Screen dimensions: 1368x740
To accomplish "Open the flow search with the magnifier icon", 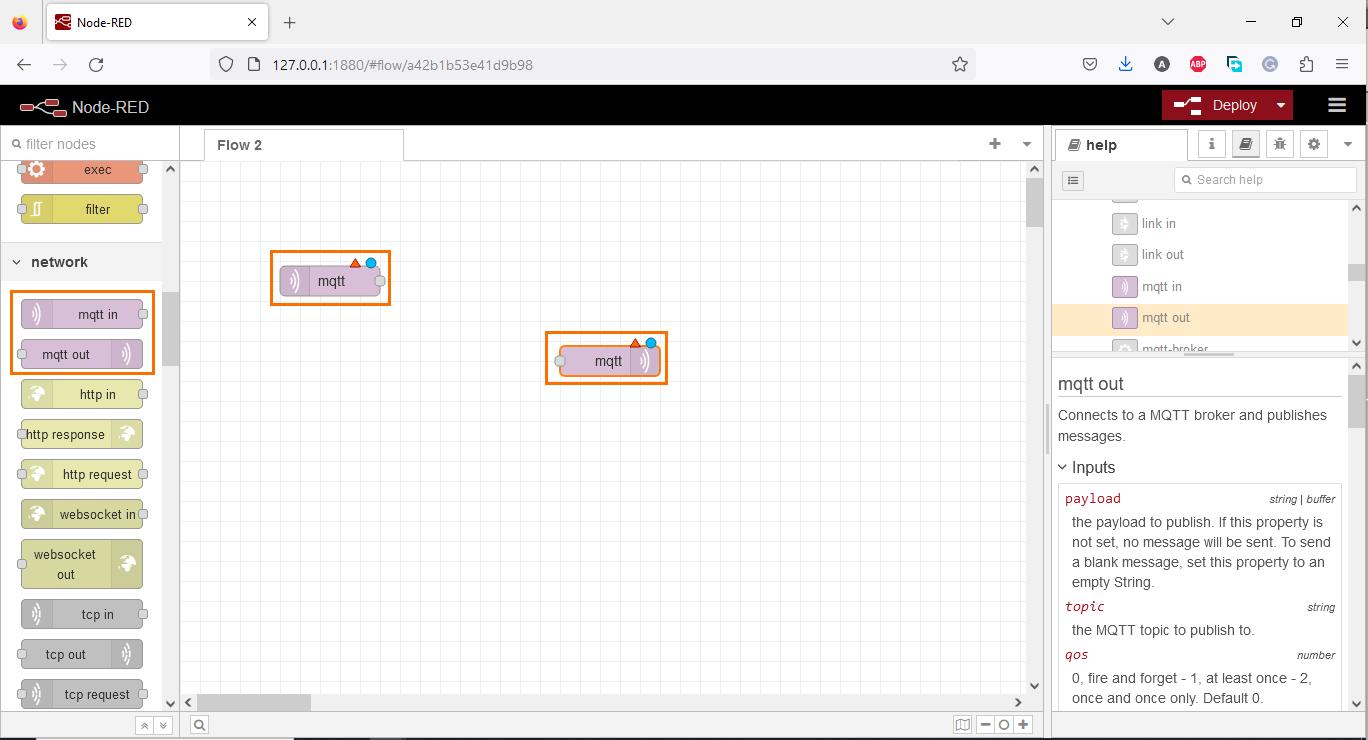I will coord(199,724).
